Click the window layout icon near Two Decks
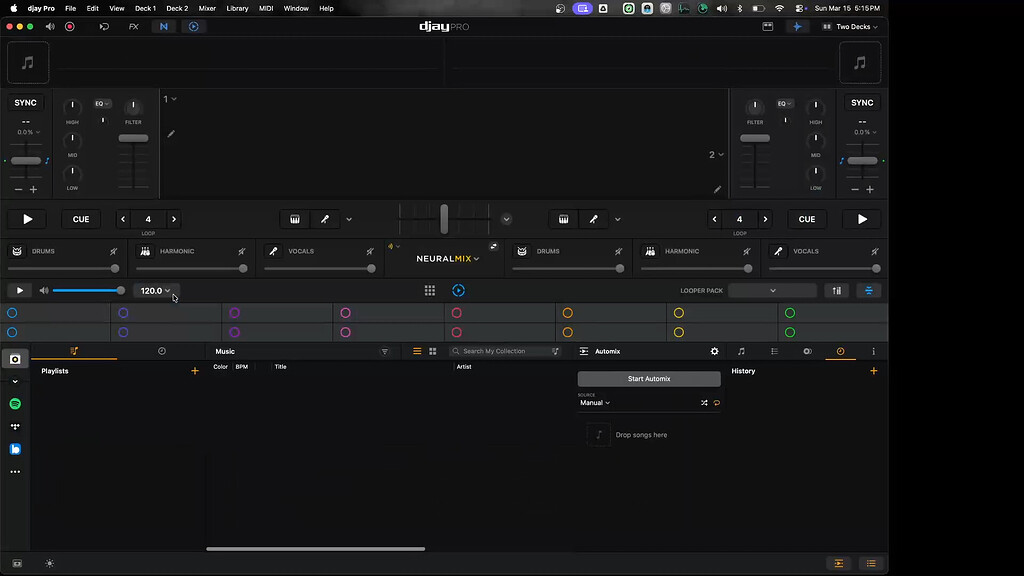The height and width of the screenshot is (576, 1024). click(x=768, y=27)
